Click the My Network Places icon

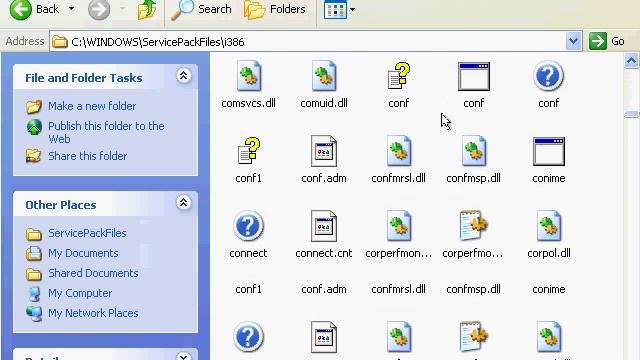click(34, 313)
